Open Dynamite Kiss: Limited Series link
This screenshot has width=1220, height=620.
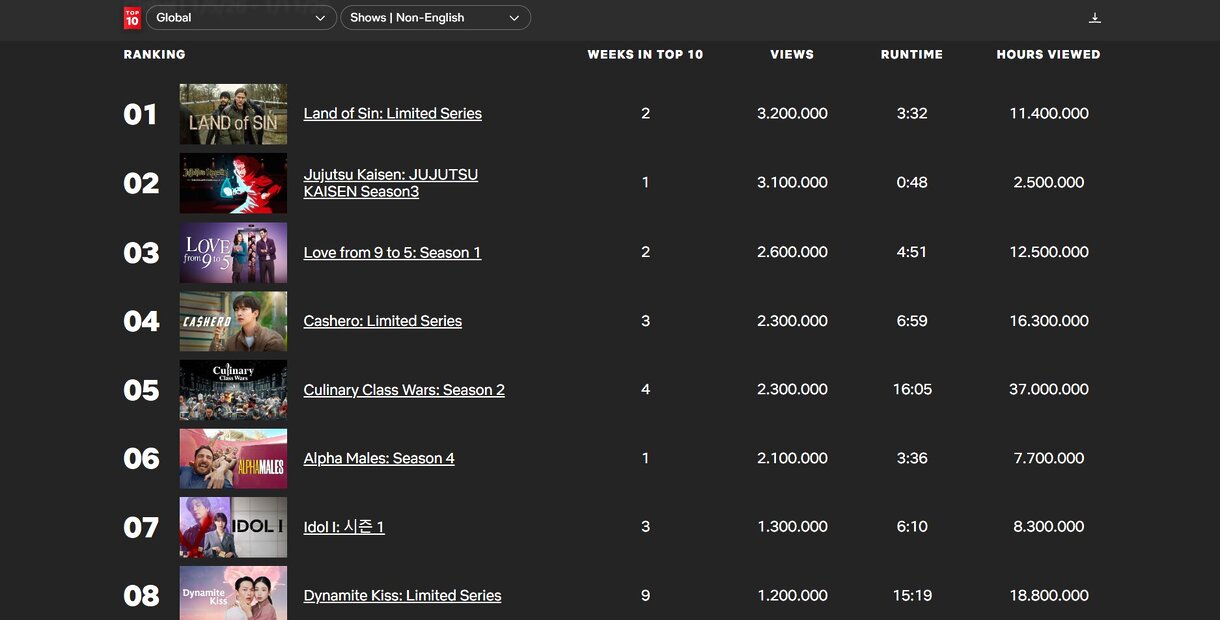pos(402,596)
